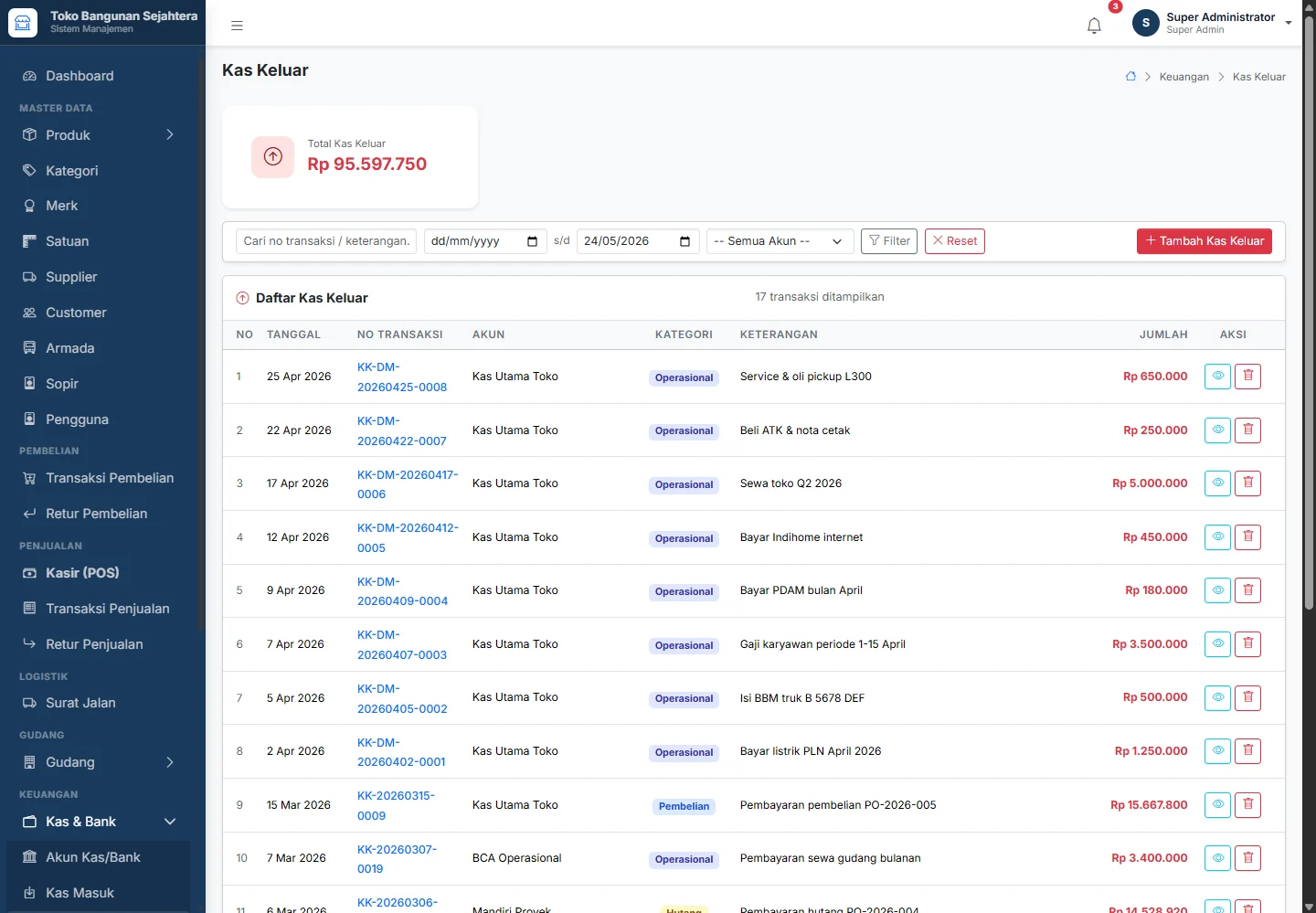Click the home icon in breadcrumb
Screen dimensions: 1316x913
[x=1130, y=77]
